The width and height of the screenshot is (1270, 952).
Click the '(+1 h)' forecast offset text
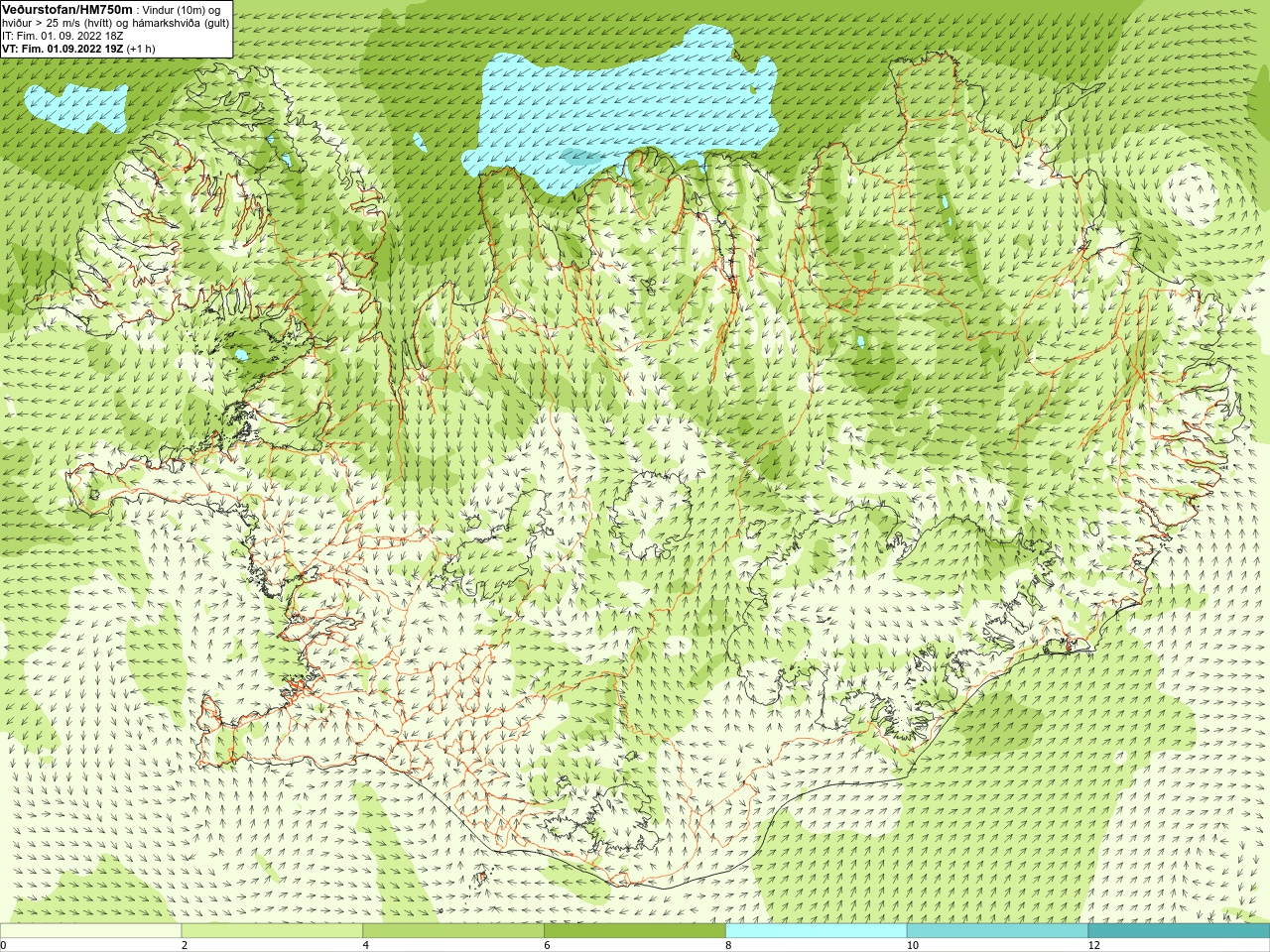(x=141, y=49)
